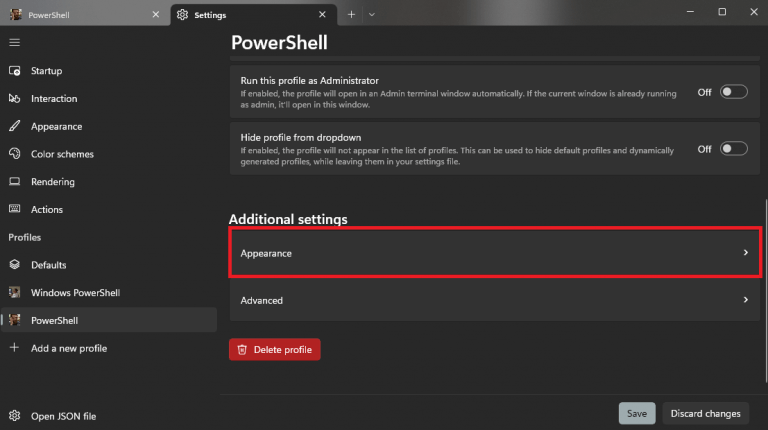Click the red Delete profile button
Image resolution: width=768 pixels, height=430 pixels.
(x=275, y=350)
